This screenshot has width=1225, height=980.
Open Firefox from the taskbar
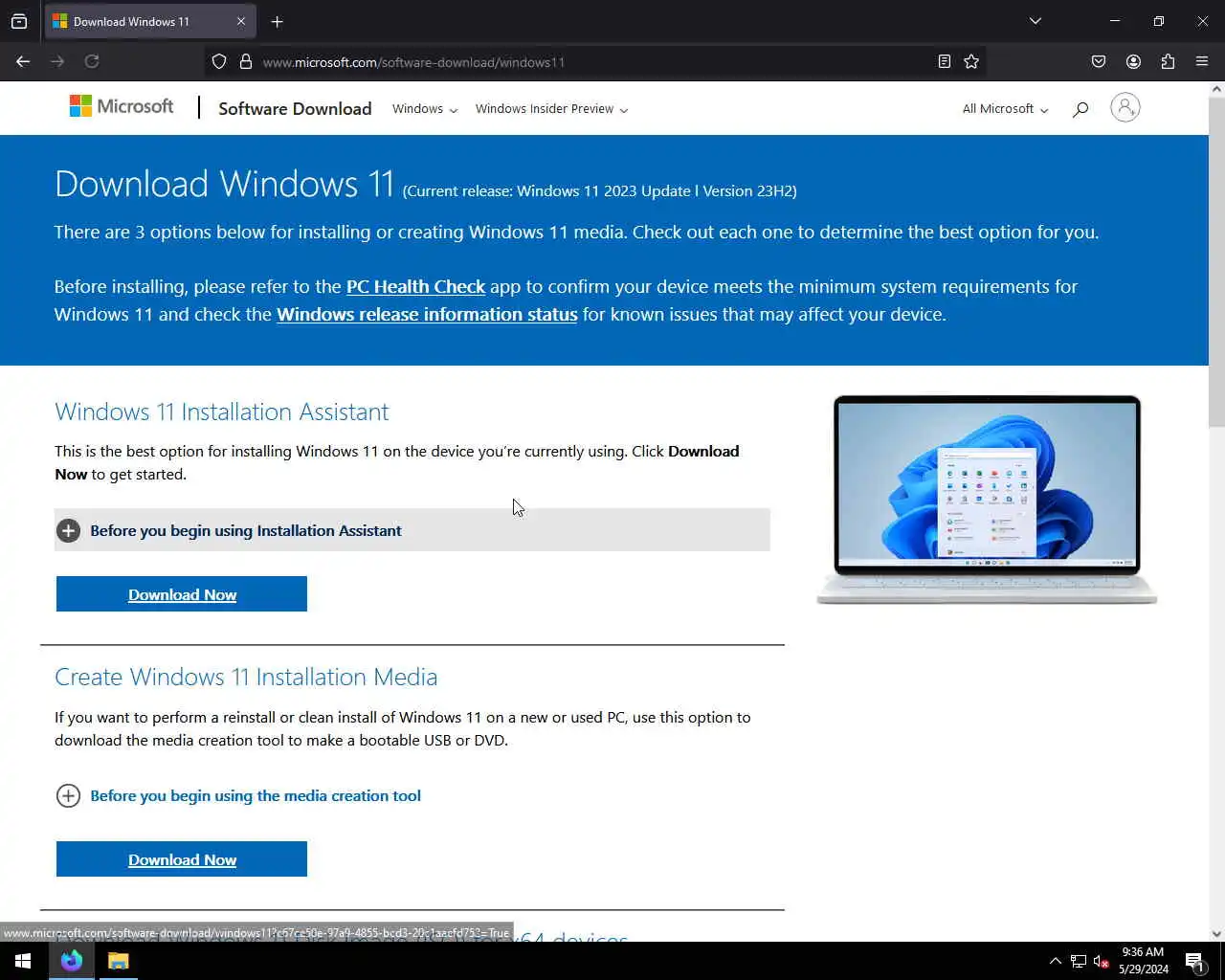click(72, 961)
